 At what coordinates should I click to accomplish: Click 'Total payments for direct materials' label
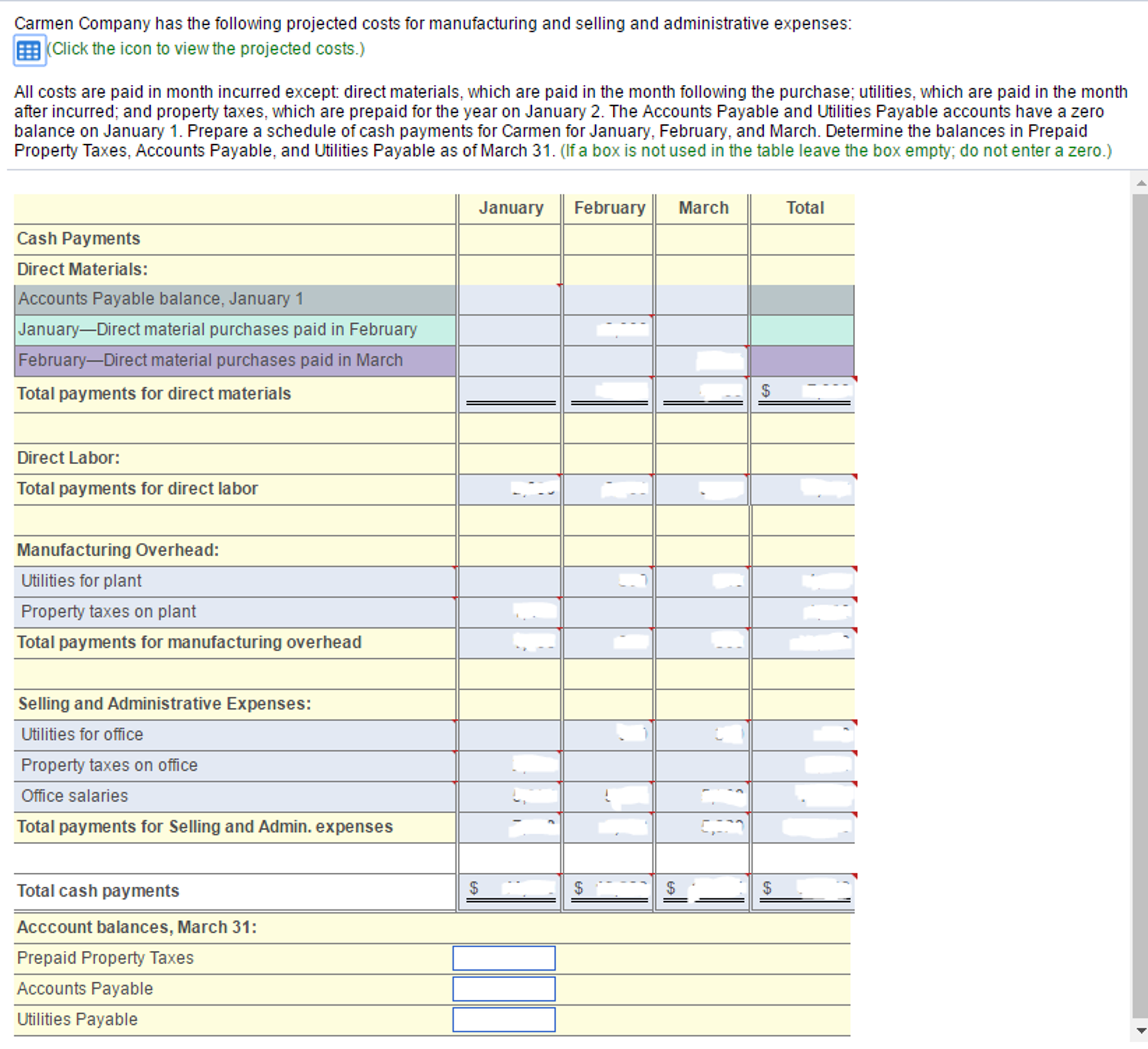click(154, 394)
